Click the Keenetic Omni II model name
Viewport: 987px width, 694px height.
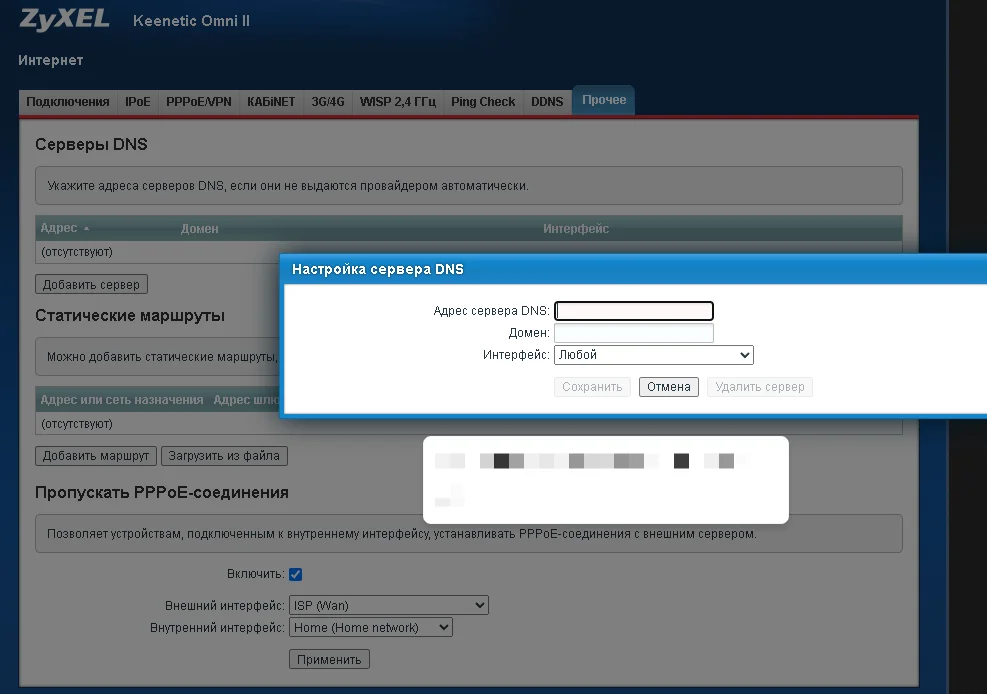click(x=191, y=21)
